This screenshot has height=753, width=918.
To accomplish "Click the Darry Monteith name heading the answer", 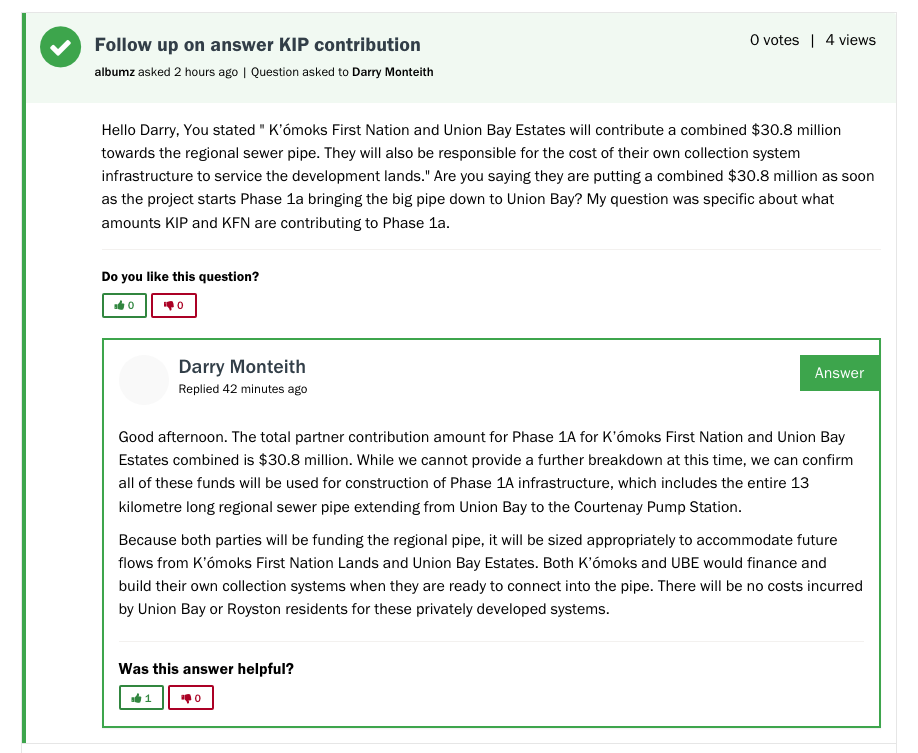I will click(242, 367).
